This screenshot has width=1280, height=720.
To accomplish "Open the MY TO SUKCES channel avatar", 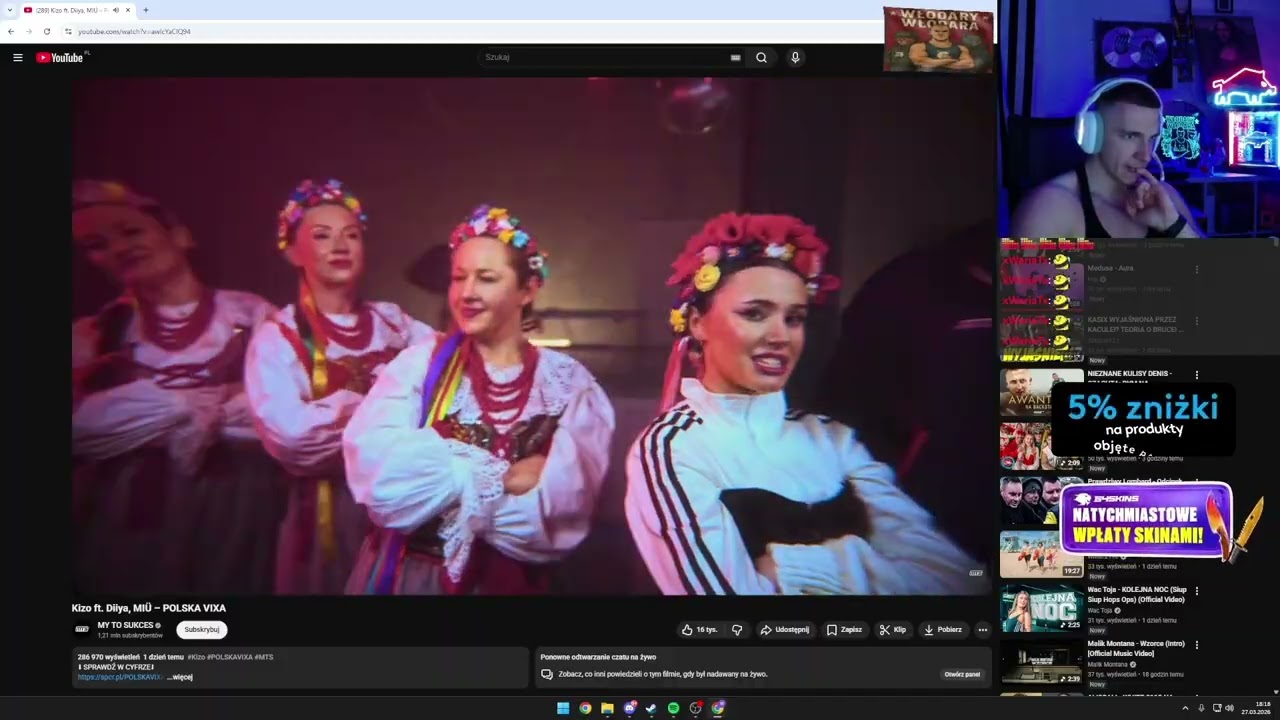I will coord(82,630).
